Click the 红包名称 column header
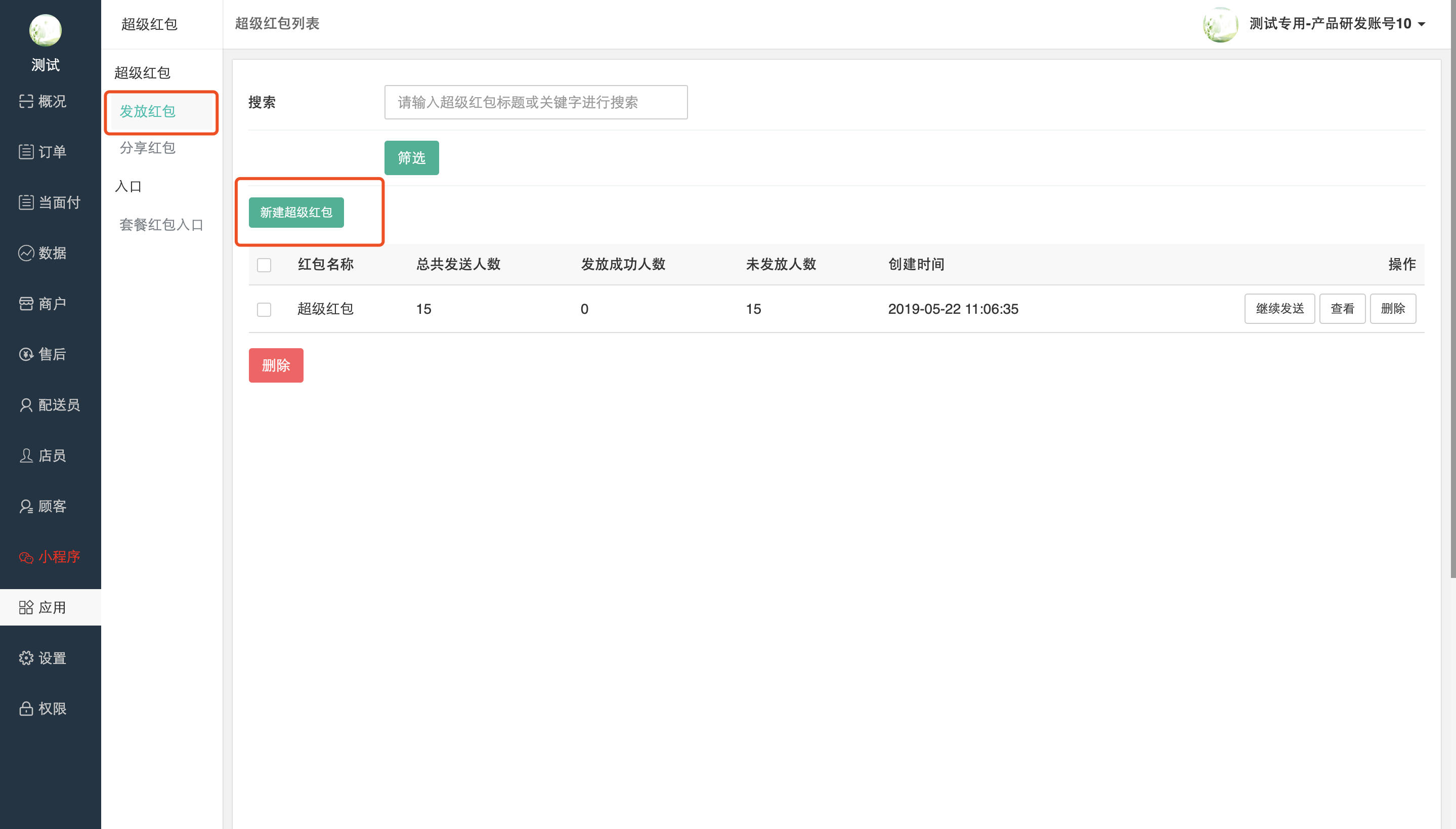Image resolution: width=1456 pixels, height=829 pixels. tap(325, 264)
